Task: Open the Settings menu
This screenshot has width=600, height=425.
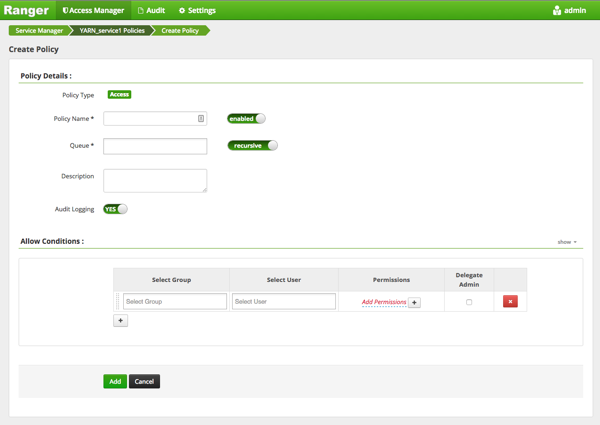Action: 197,10
